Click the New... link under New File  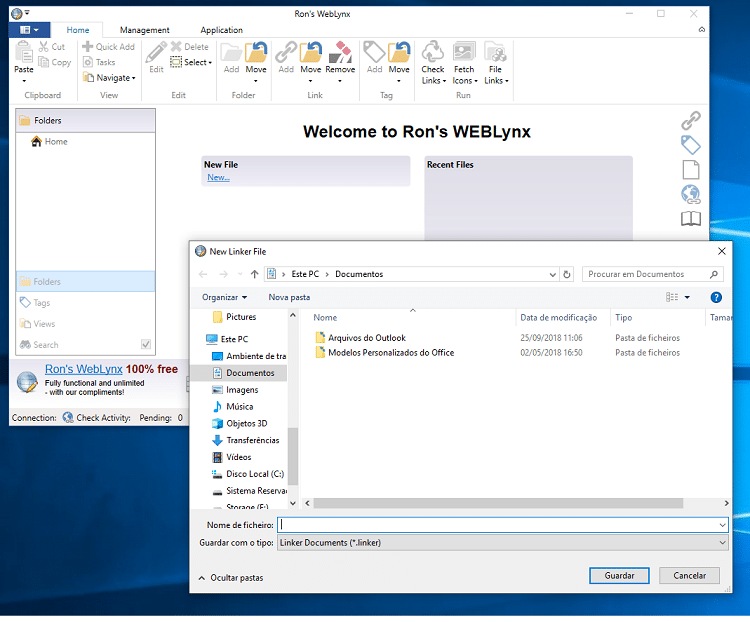point(219,177)
